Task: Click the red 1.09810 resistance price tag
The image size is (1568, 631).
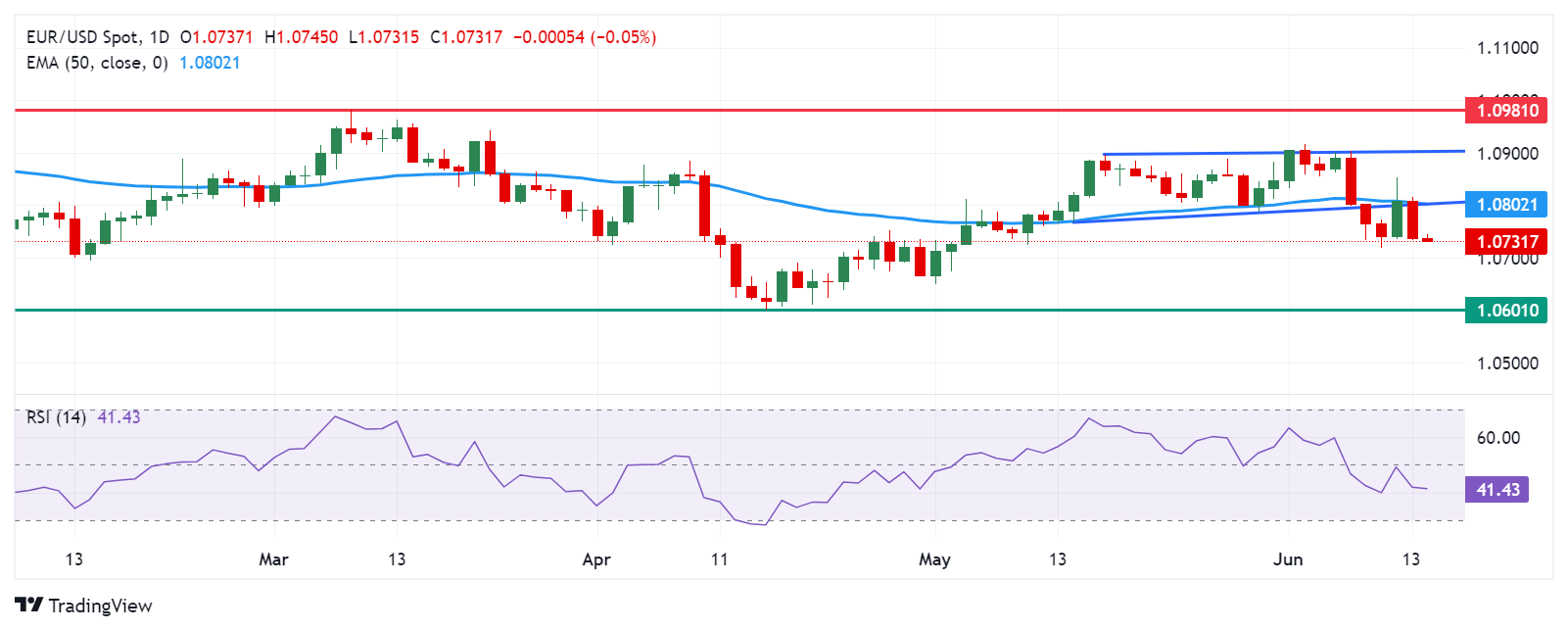Action: tap(1506, 110)
